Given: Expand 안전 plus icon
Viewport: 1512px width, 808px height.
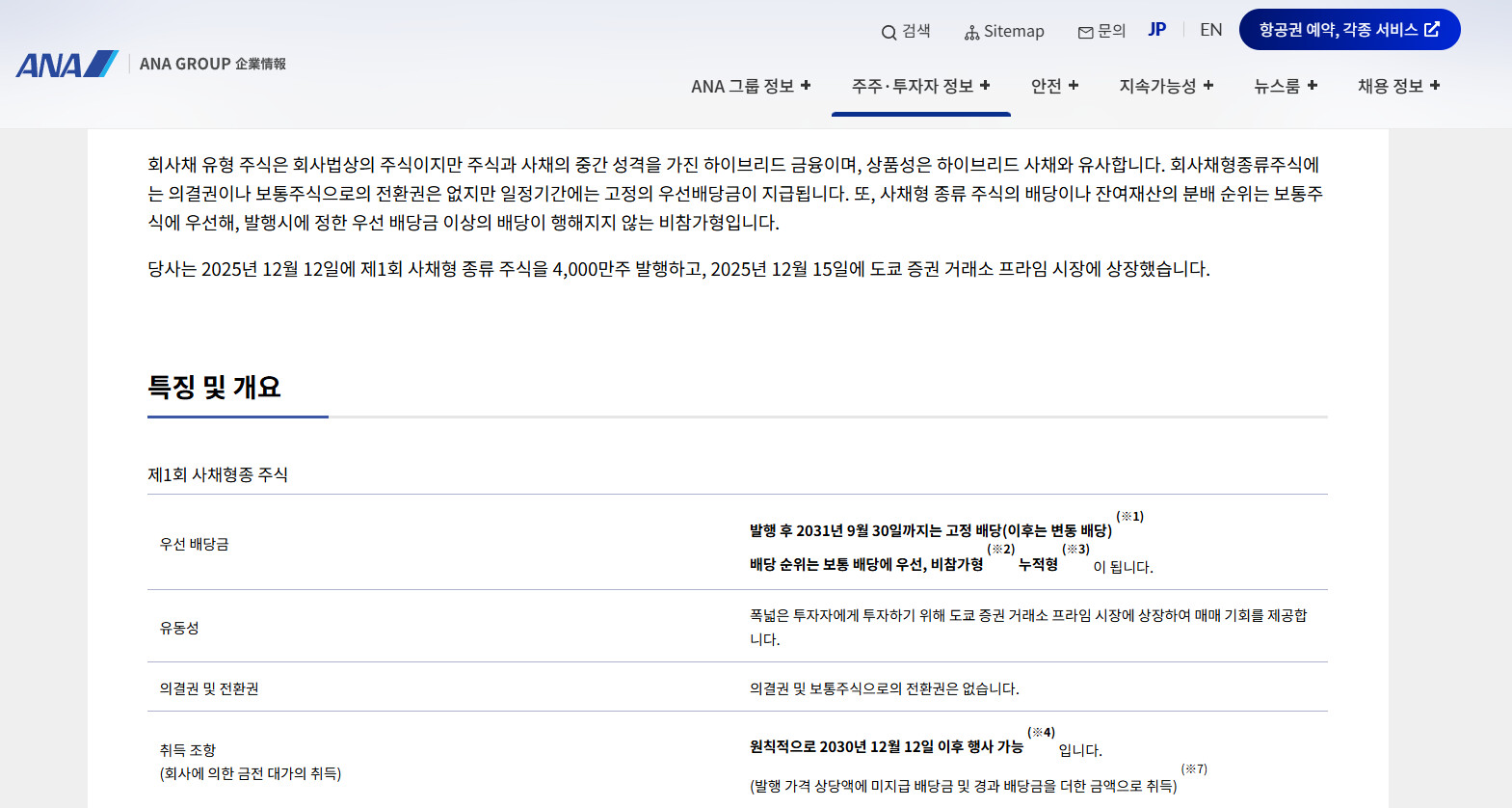Looking at the screenshot, I should click(x=1074, y=85).
